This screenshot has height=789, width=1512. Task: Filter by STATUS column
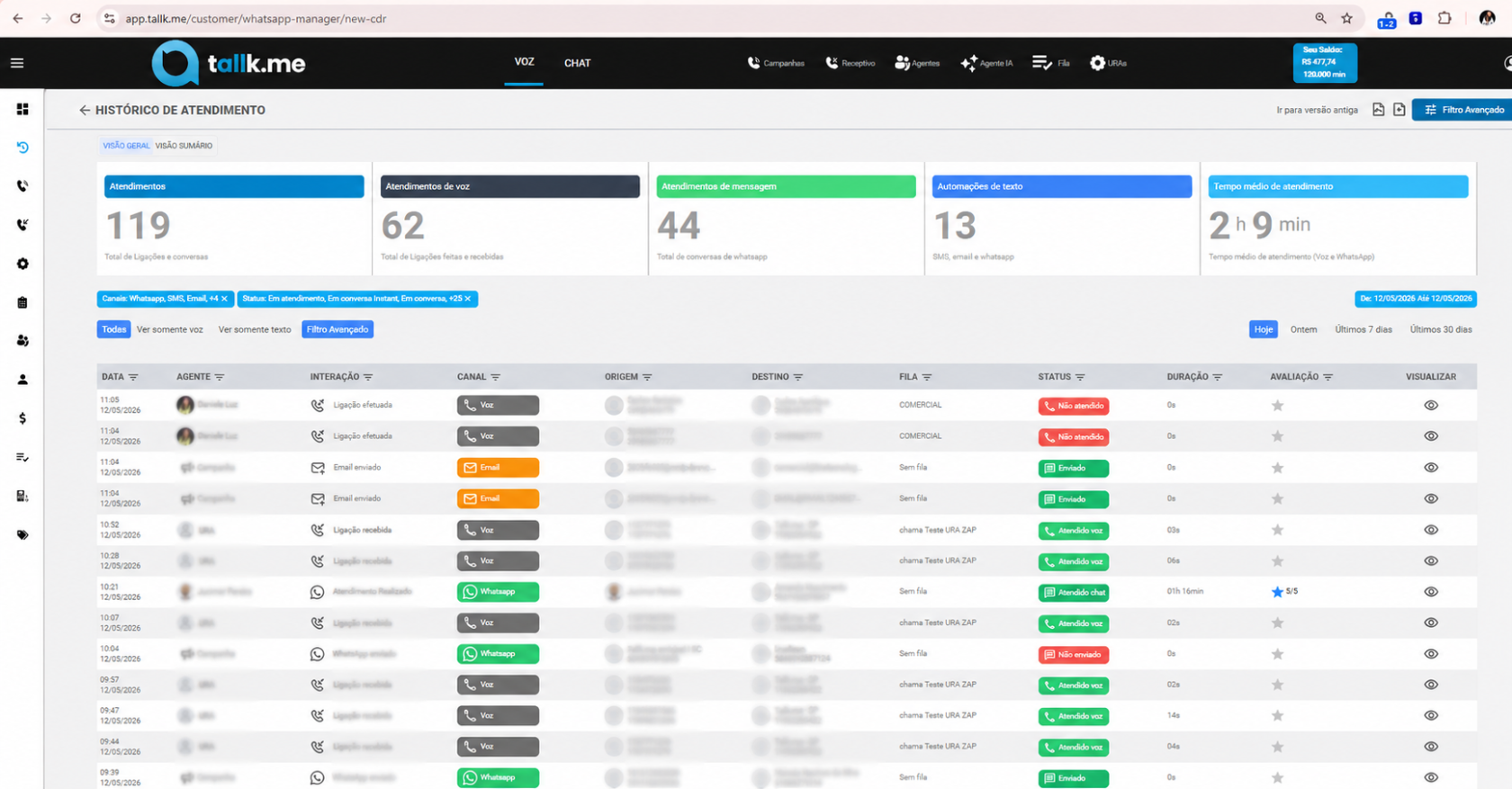click(x=1080, y=377)
